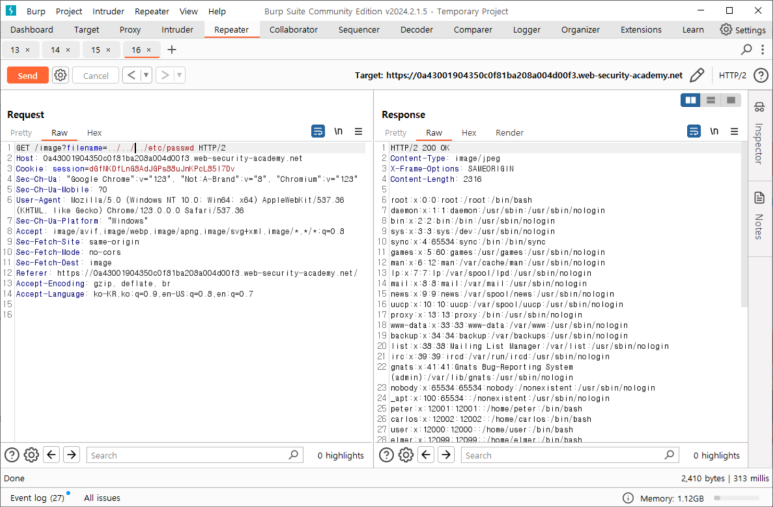This screenshot has height=507, width=773.
Task: Open All issues in the status bar
Action: 102,498
